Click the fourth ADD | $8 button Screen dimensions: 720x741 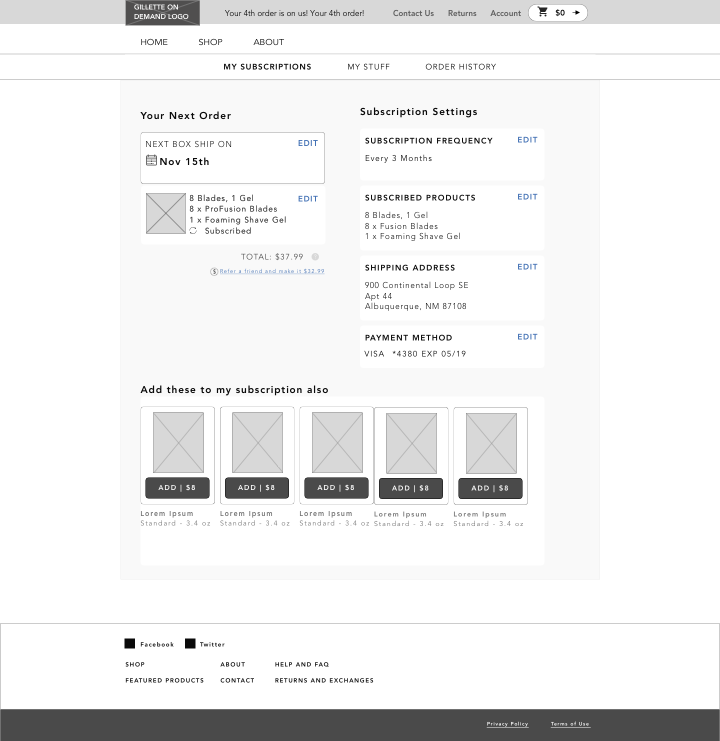click(411, 489)
